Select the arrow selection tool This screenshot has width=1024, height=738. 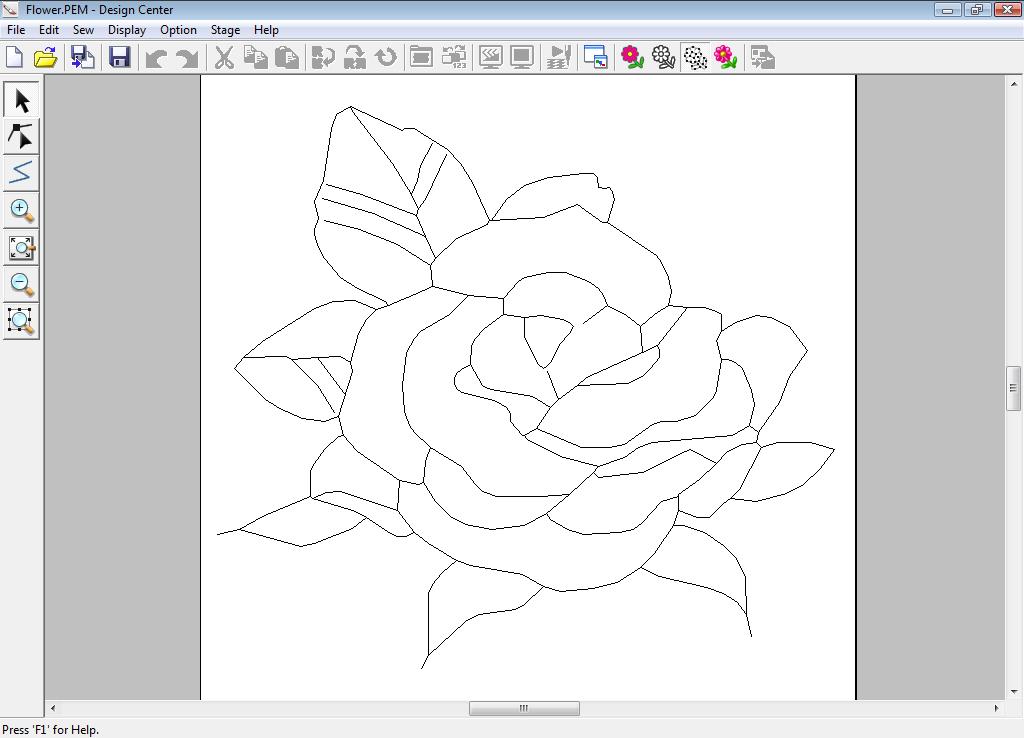coord(22,101)
